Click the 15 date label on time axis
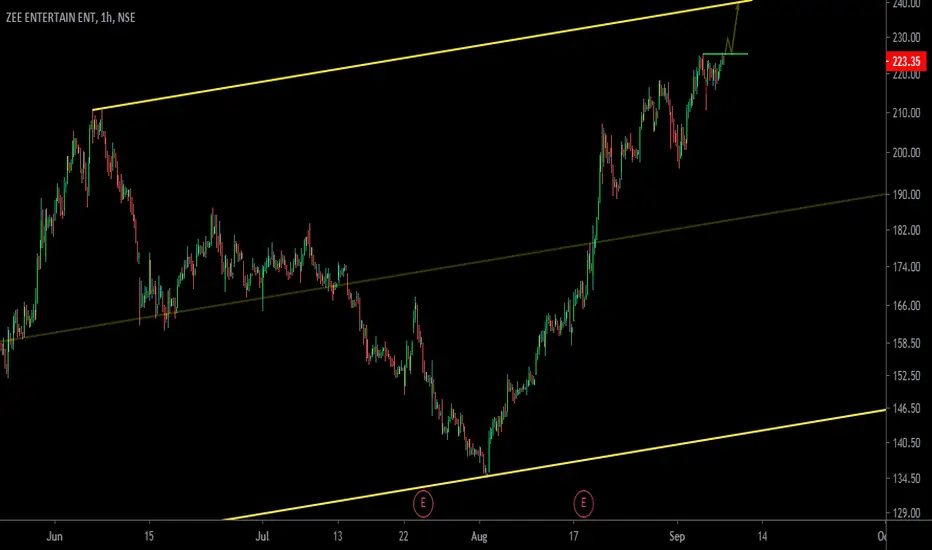The height and width of the screenshot is (550, 932). pyautogui.click(x=149, y=536)
